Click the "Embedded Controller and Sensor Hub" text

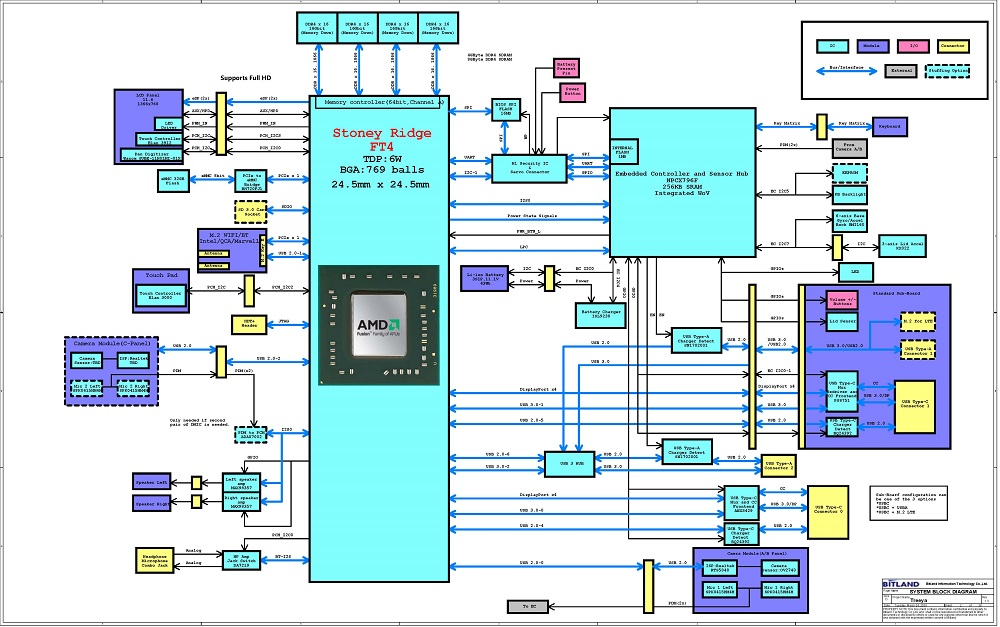tap(682, 173)
